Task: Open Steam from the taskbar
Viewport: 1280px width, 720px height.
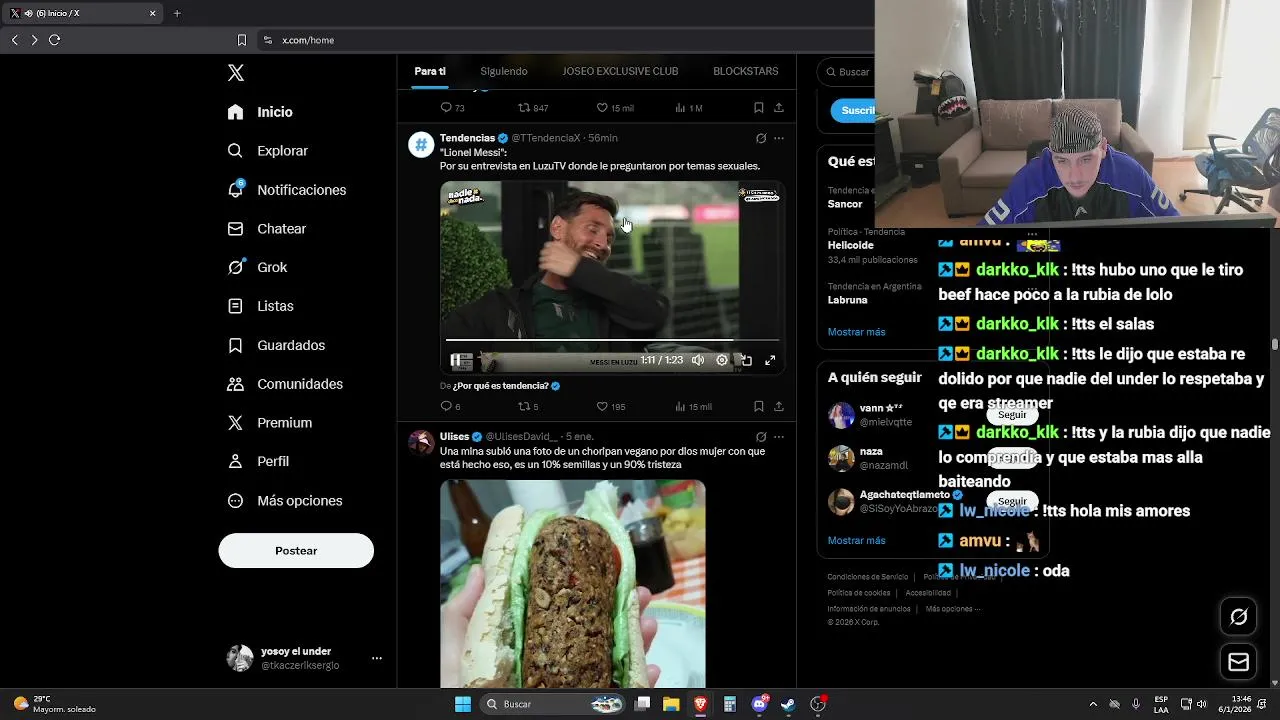Action: tap(788, 704)
